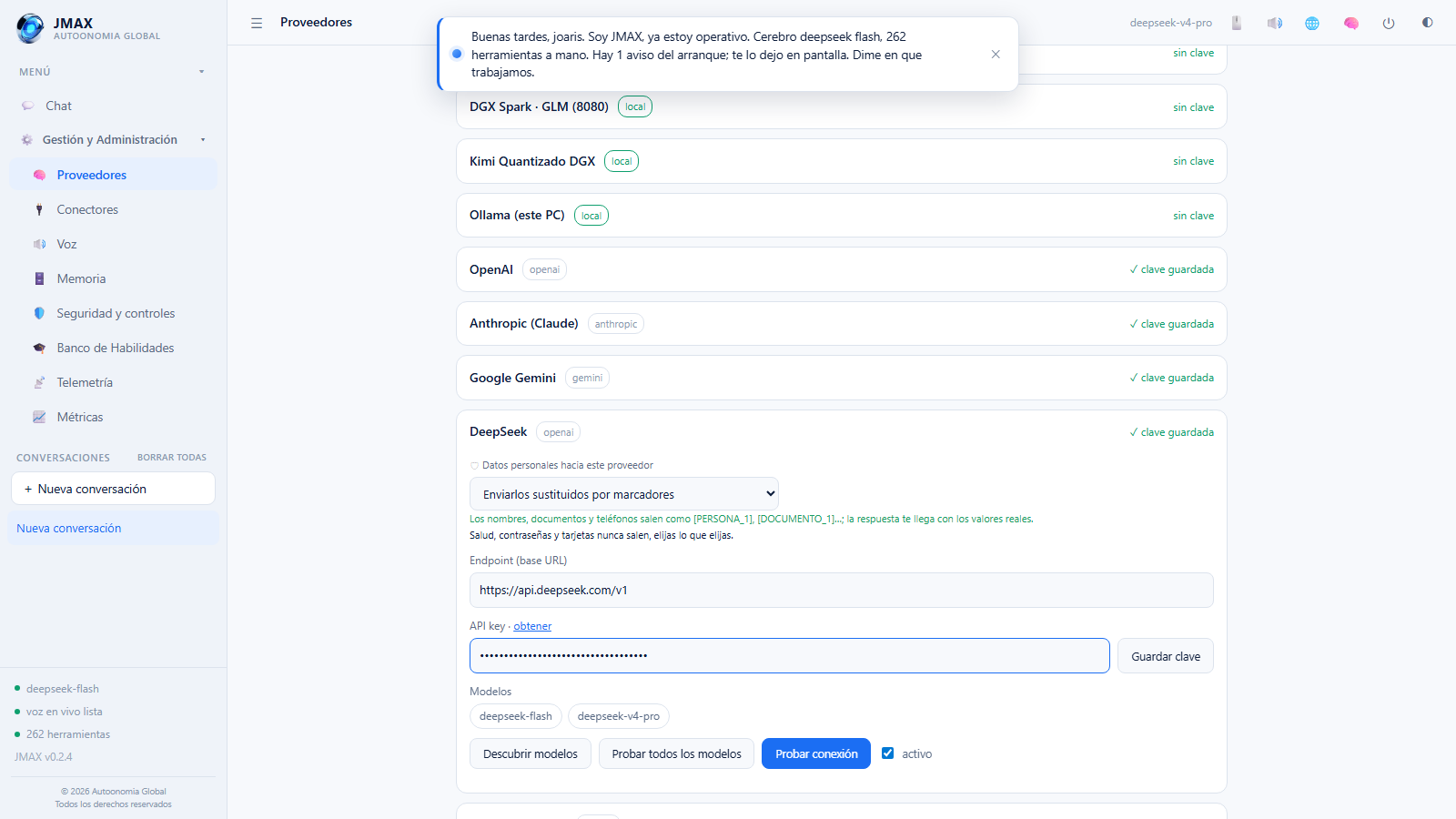This screenshot has width=1456, height=819.
Task: Open Seguridad y controles
Action: click(113, 313)
